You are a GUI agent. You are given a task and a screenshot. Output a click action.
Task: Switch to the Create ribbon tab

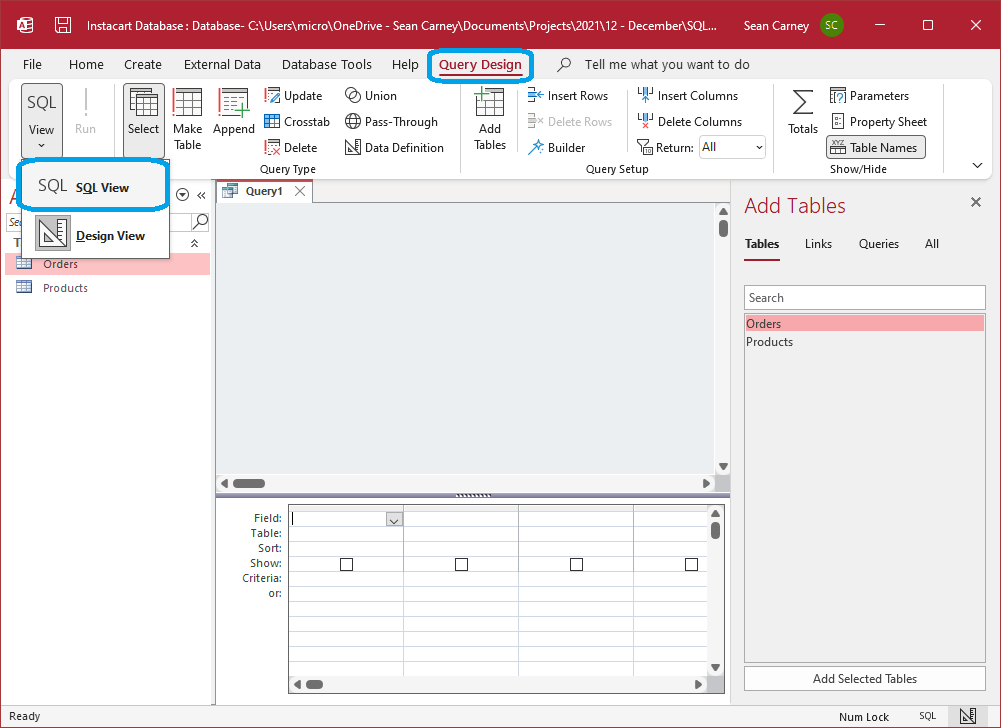[142, 63]
